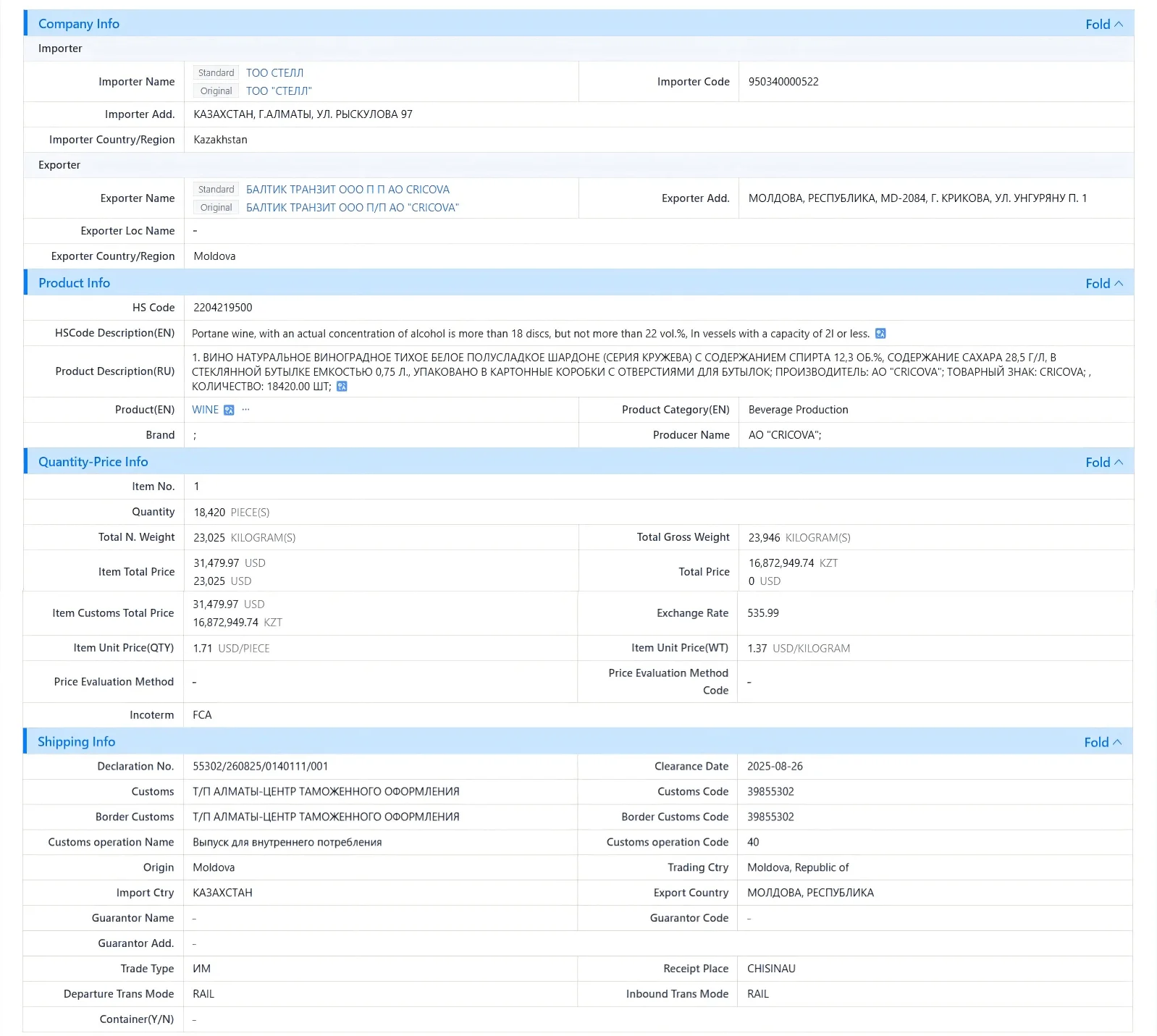
Task: Open original importer name ТОО "СТЕЛЛ"
Action: [279, 91]
